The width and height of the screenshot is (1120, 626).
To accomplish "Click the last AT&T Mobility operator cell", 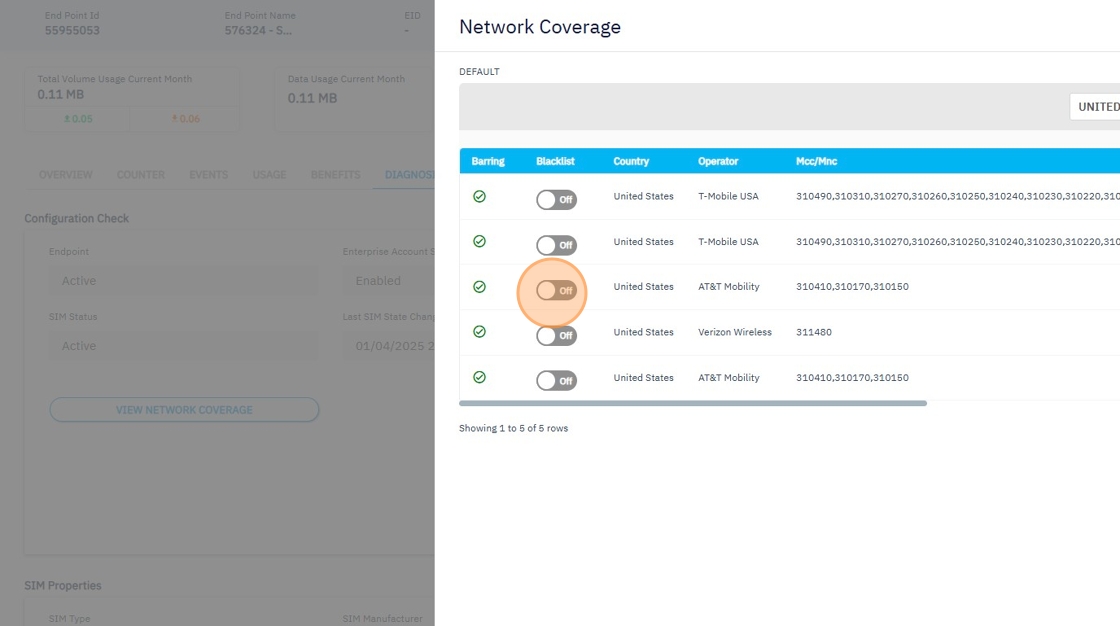I will click(729, 378).
